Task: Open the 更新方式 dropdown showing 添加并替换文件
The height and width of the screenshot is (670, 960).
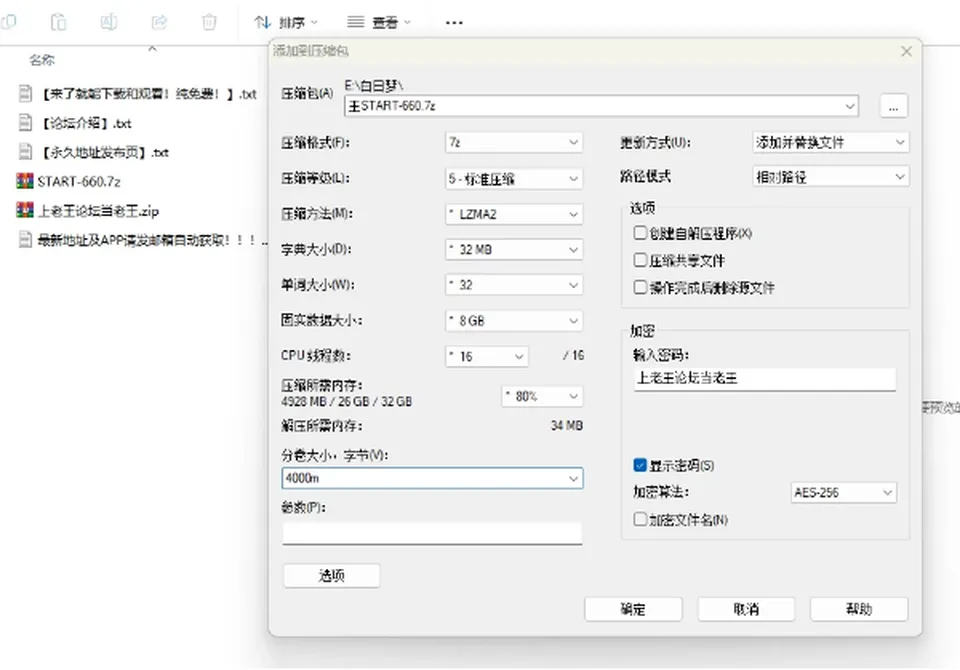Action: tap(830, 142)
